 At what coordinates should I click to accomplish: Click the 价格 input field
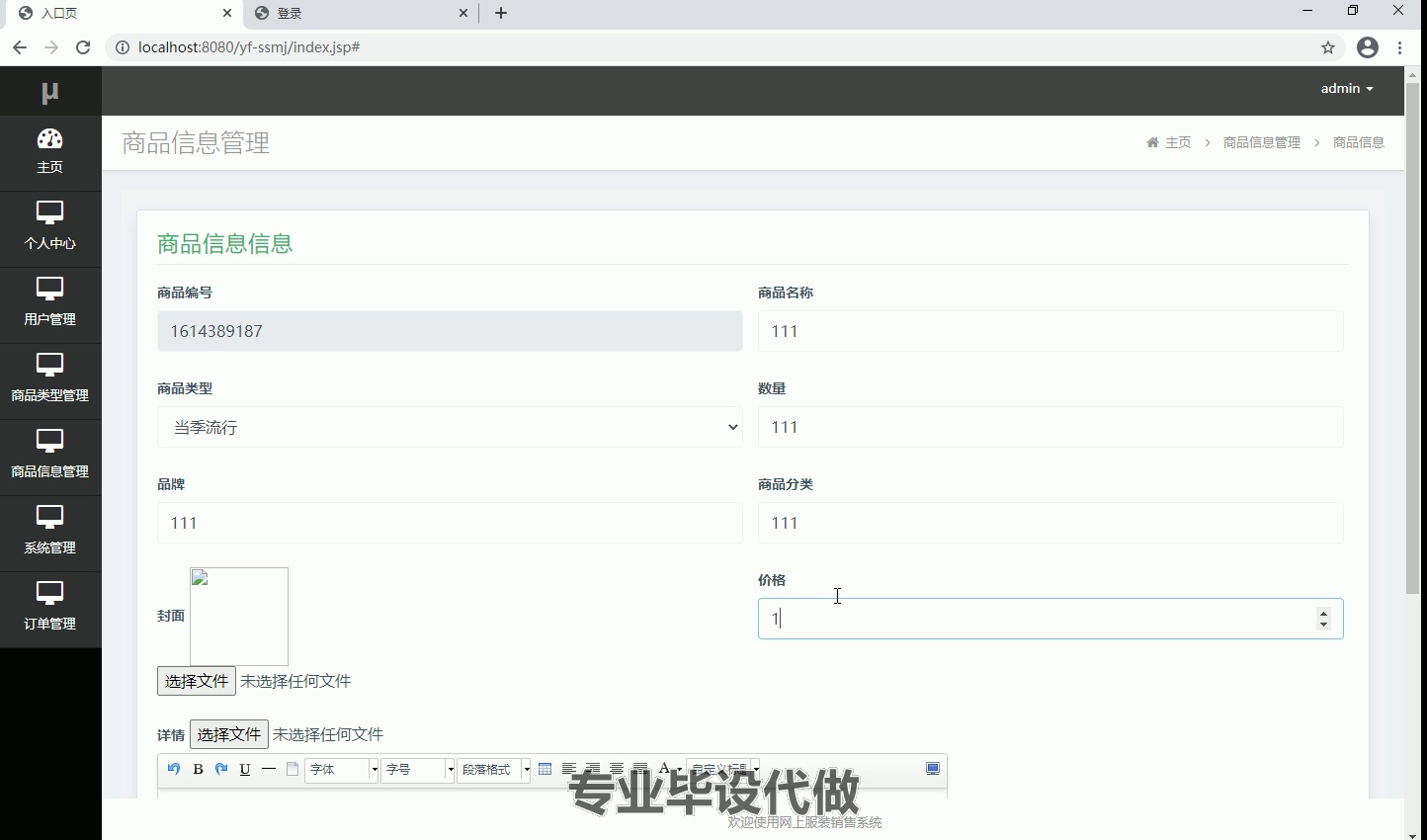click(x=1050, y=619)
